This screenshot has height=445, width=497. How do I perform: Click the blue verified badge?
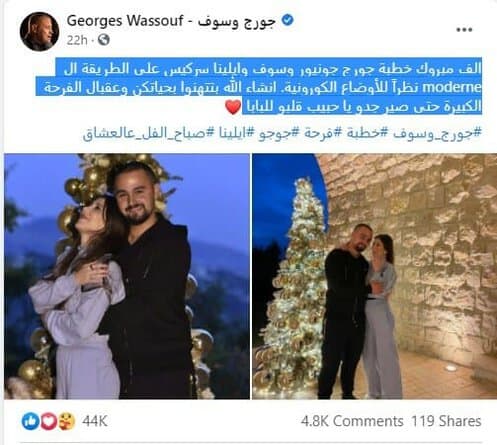click(x=287, y=20)
